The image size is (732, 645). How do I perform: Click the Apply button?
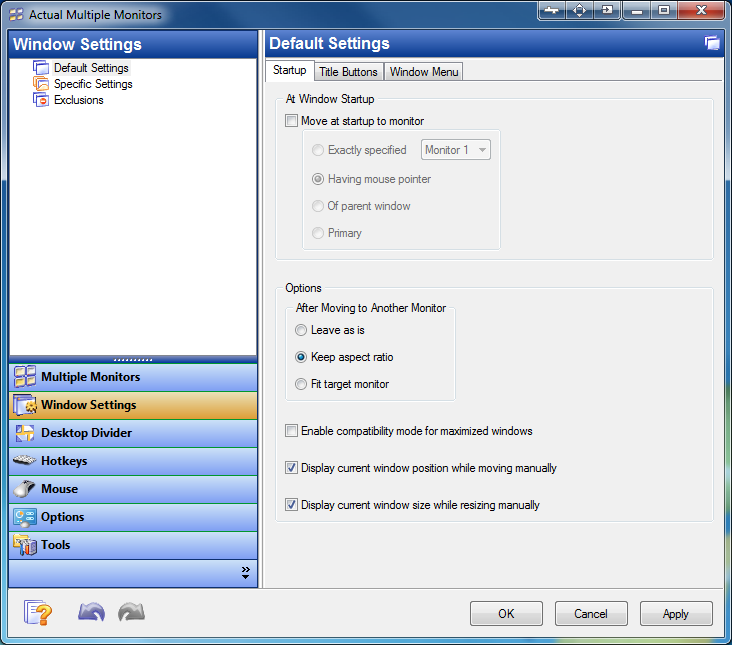tap(676, 613)
